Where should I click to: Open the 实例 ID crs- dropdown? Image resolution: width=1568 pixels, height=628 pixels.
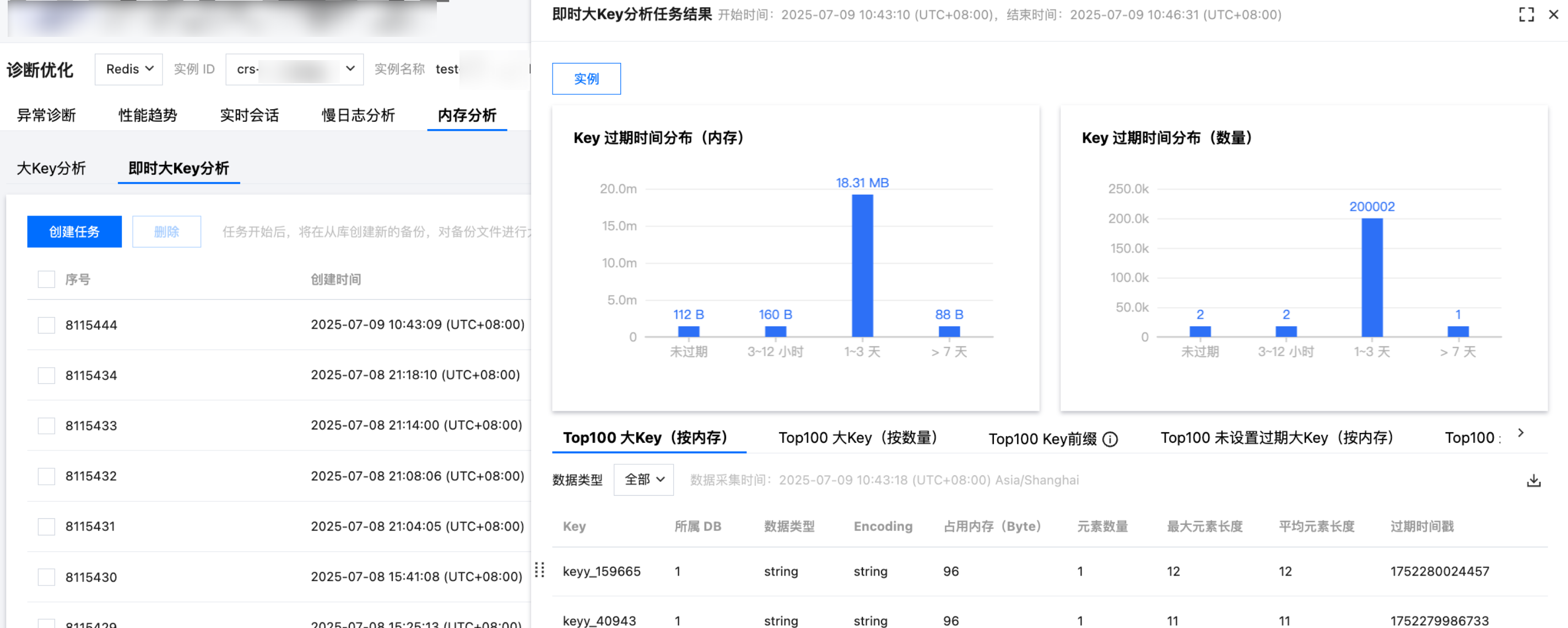click(295, 69)
